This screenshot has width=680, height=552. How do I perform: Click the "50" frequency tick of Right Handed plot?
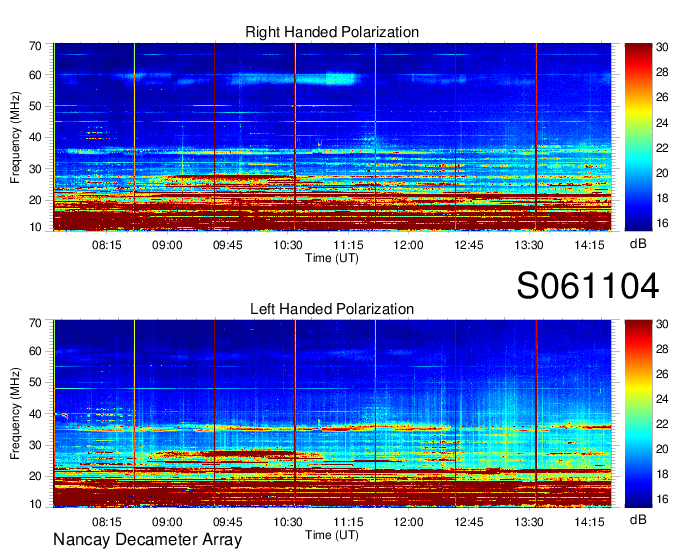(35, 106)
